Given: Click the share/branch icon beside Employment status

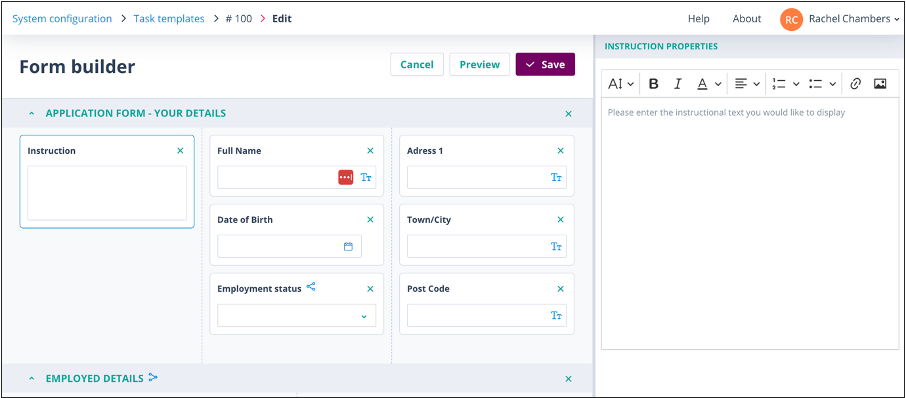Looking at the screenshot, I should (311, 287).
